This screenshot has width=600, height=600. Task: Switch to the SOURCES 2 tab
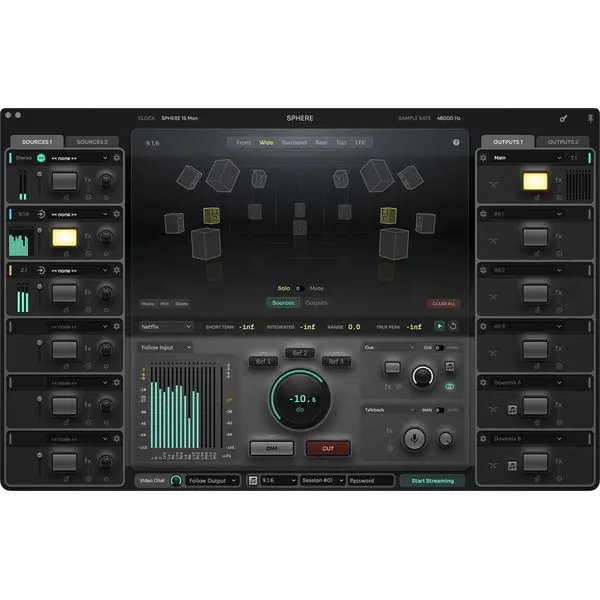[x=92, y=142]
